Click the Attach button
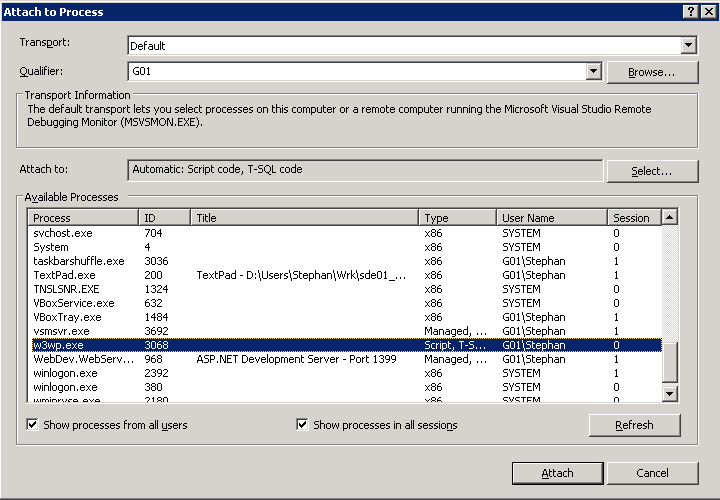 pyautogui.click(x=557, y=473)
